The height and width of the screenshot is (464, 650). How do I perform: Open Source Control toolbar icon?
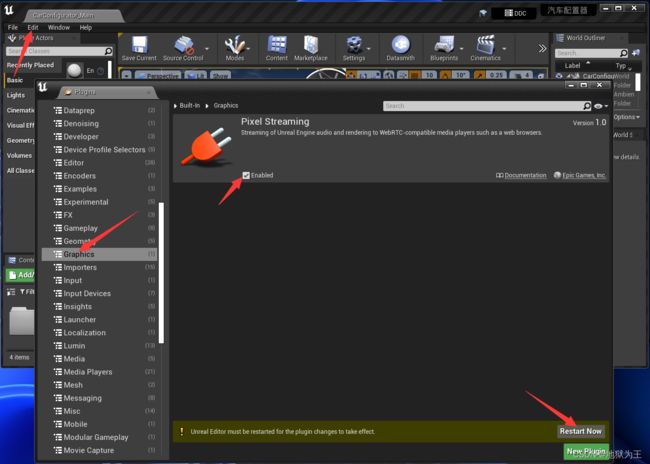point(183,49)
